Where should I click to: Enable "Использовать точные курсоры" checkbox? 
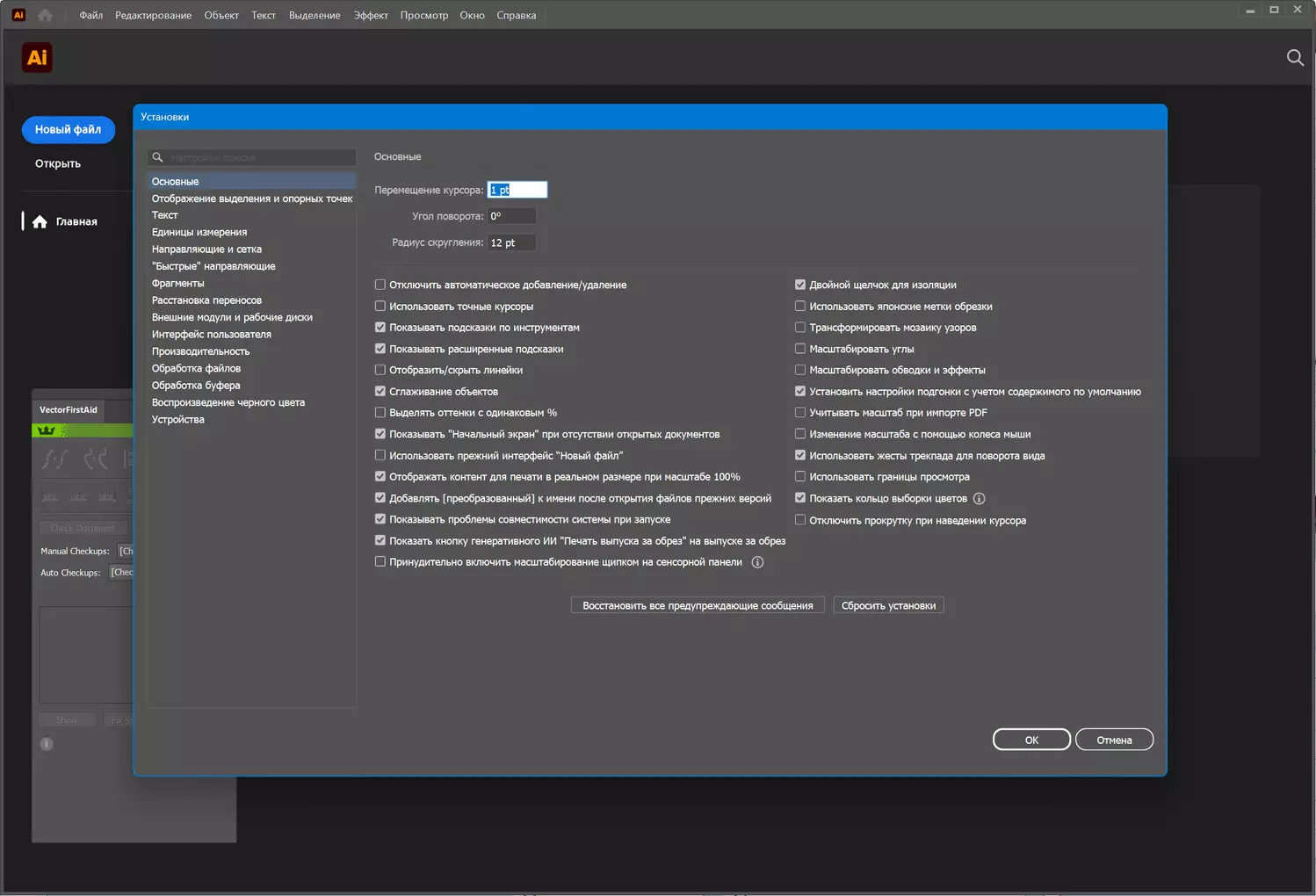click(380, 307)
